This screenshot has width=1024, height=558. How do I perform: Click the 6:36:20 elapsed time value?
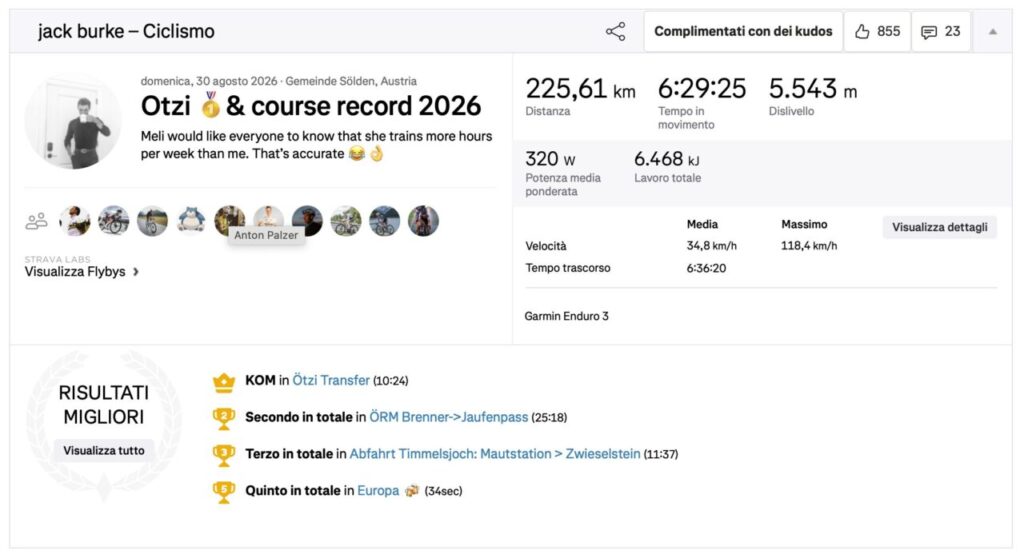point(706,268)
